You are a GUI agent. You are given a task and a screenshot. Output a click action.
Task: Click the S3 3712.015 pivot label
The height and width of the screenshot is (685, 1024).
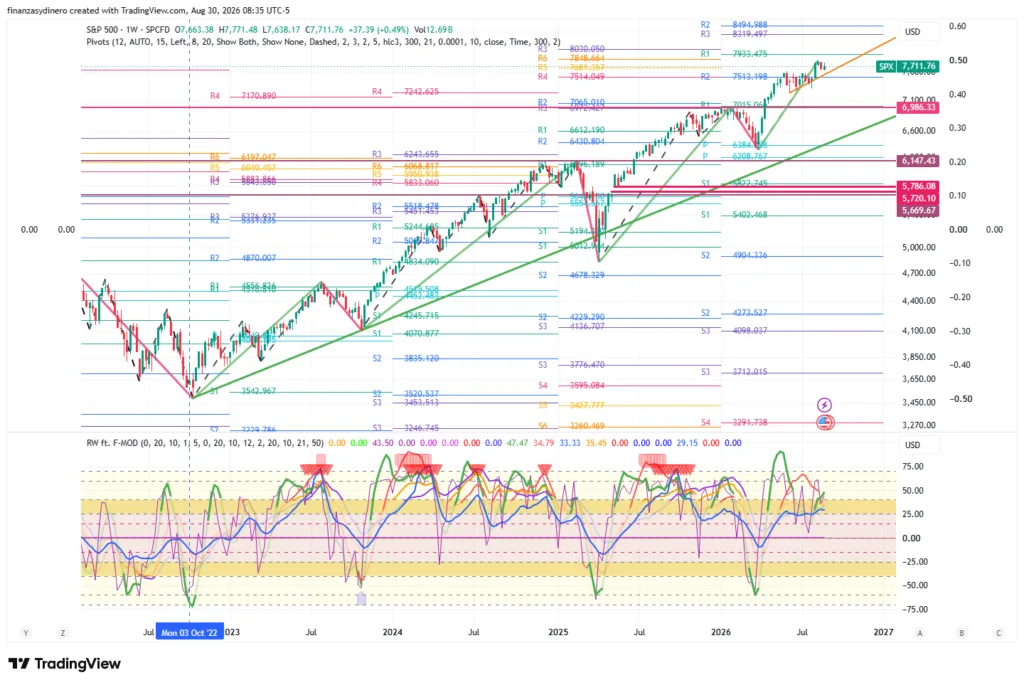pos(734,372)
